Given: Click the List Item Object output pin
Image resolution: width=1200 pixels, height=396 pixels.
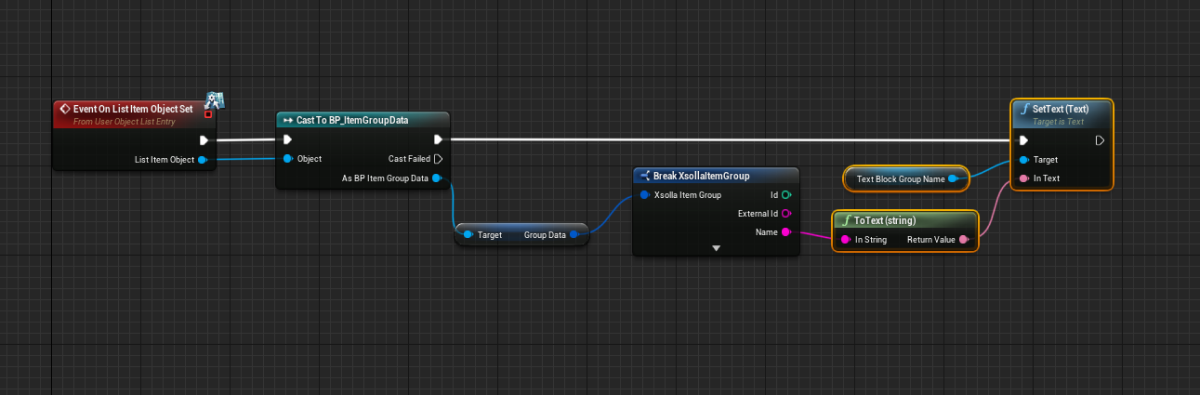Looking at the screenshot, I should [x=202, y=159].
